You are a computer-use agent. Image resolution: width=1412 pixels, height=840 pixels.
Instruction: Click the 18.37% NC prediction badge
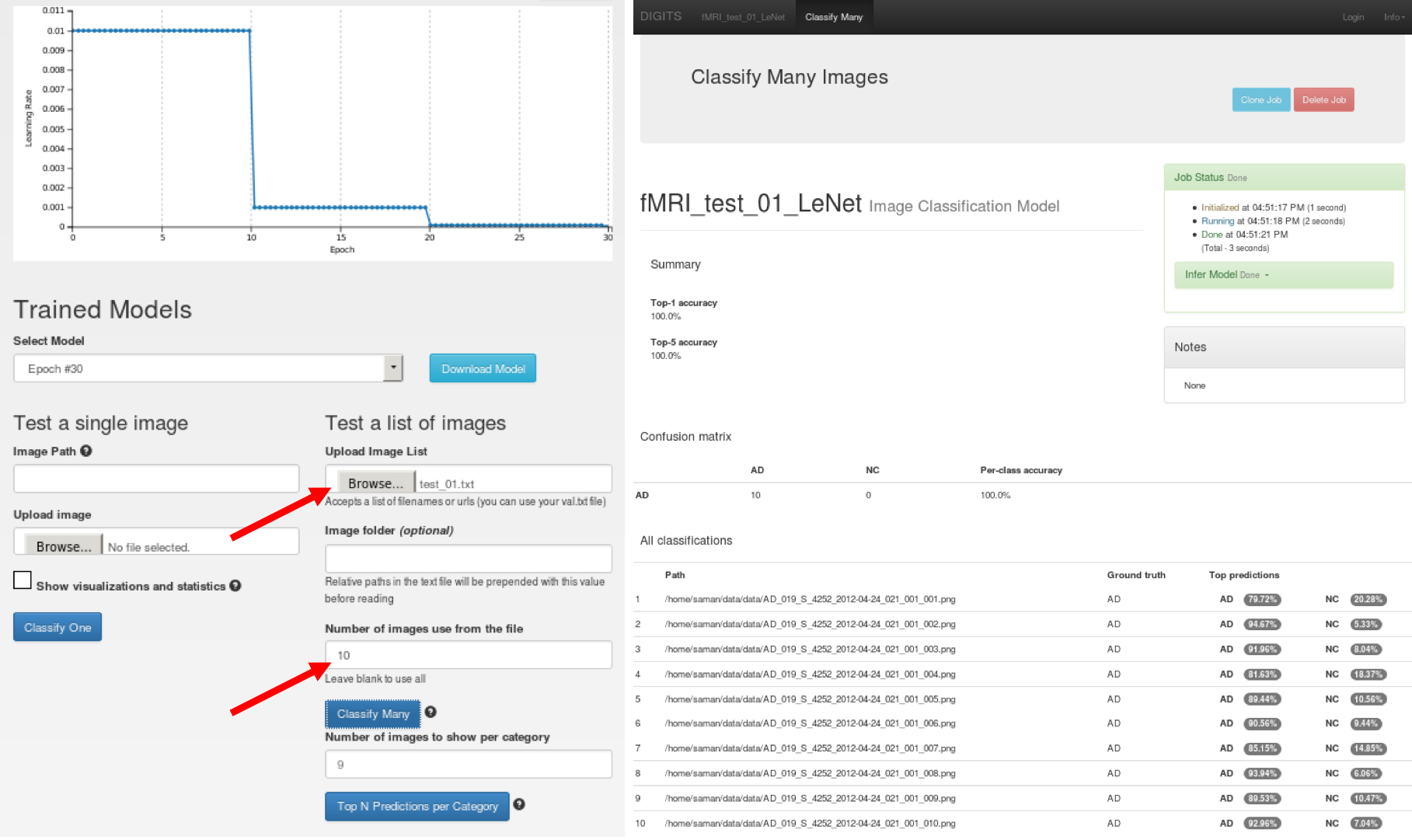1368,674
